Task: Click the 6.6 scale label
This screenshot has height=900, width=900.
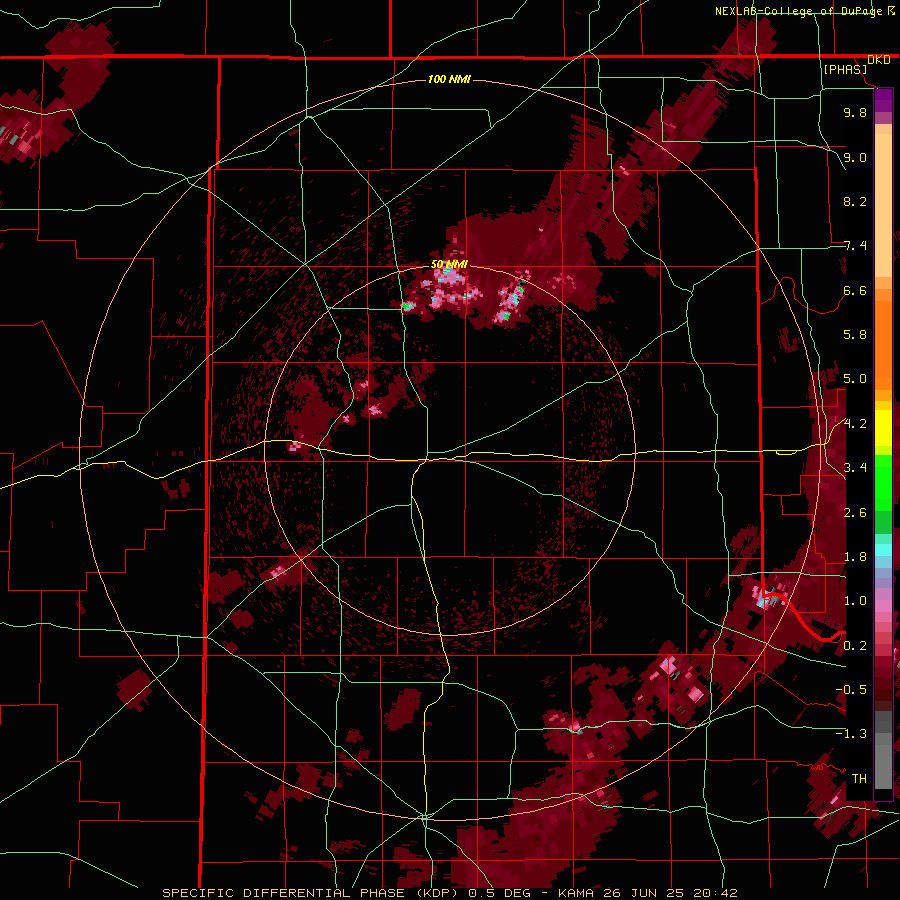Action: (855, 290)
